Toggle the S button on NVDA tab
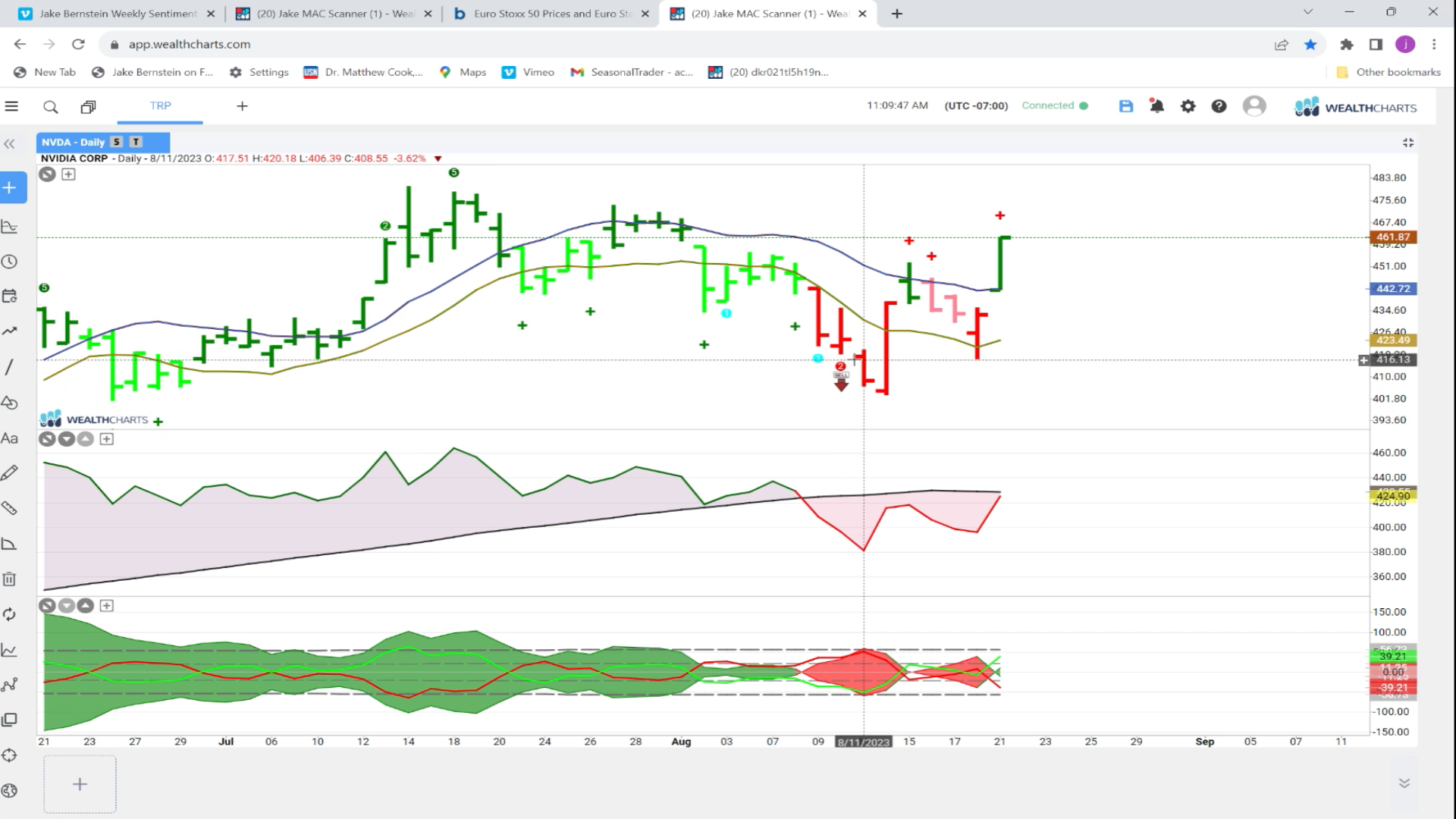Viewport: 1456px width, 819px height. coord(117,142)
